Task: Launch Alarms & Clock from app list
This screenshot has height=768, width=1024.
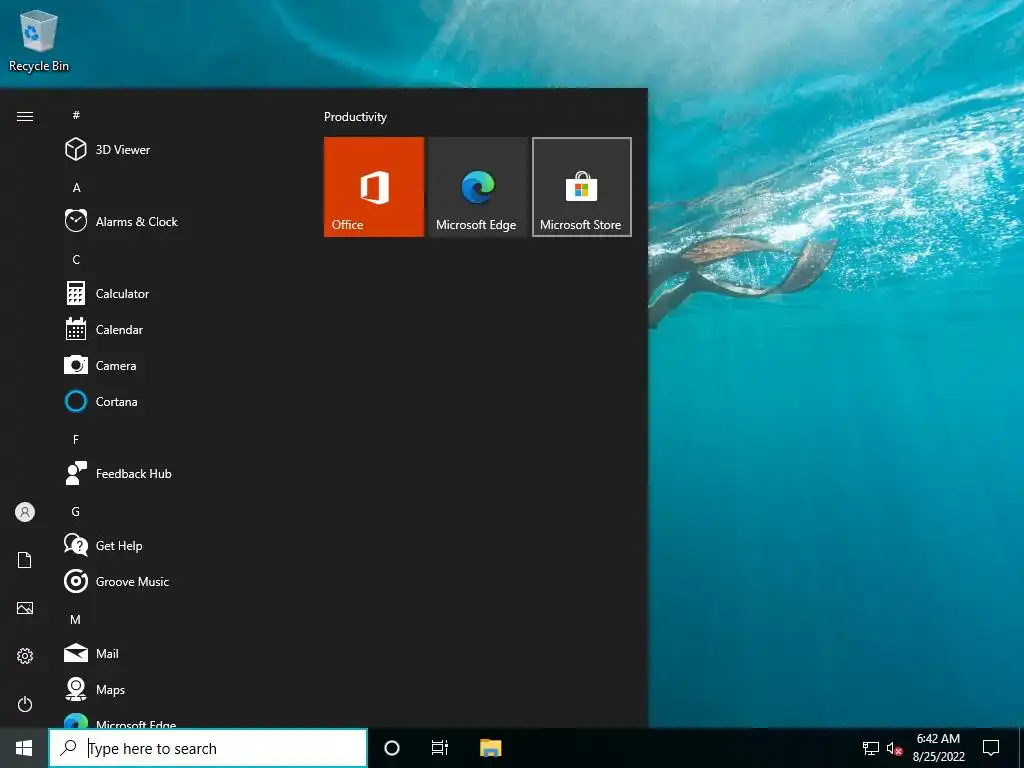Action: (x=176, y=221)
